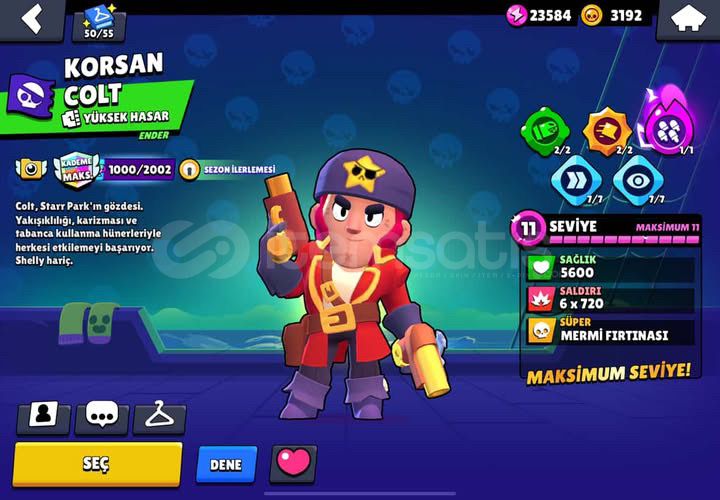The width and height of the screenshot is (720, 500).
Task: Select the speed gear with double arrows
Action: 576,180
